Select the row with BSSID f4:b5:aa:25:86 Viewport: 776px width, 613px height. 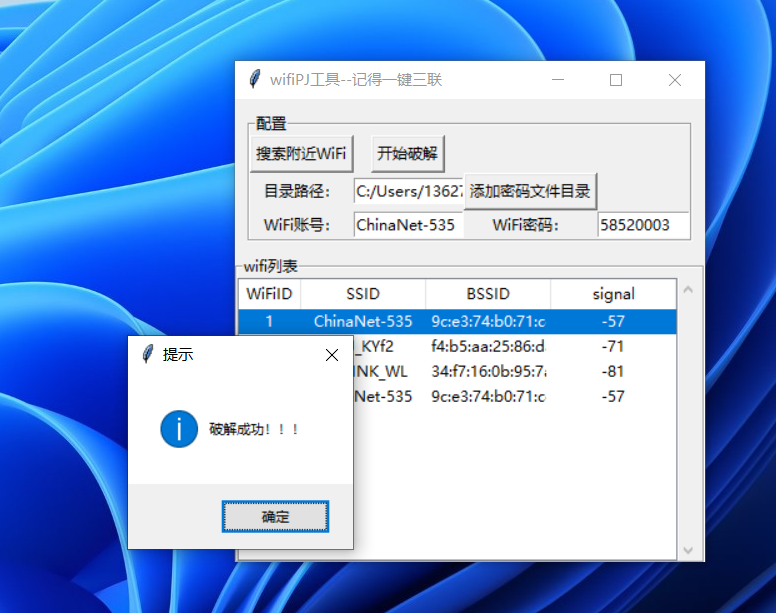pos(515,346)
